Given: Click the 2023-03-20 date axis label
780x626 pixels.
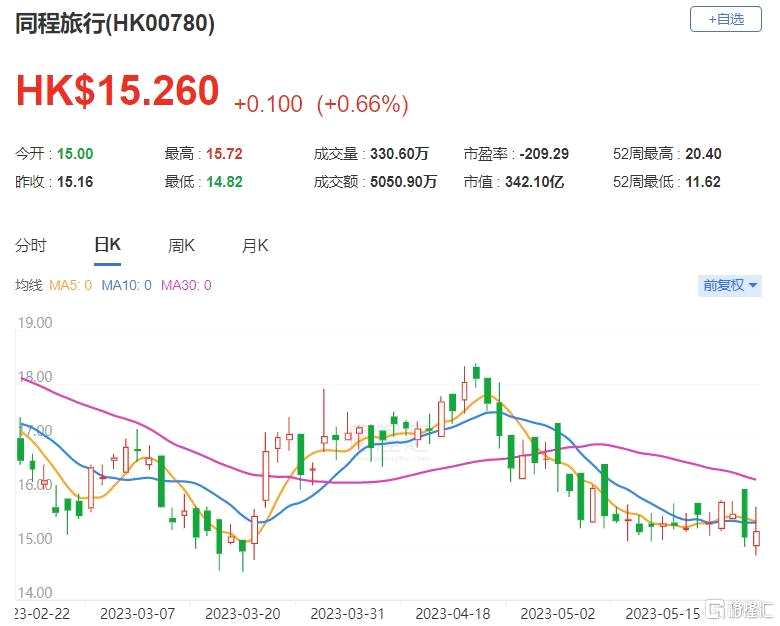Looking at the screenshot, I should click(x=243, y=614).
